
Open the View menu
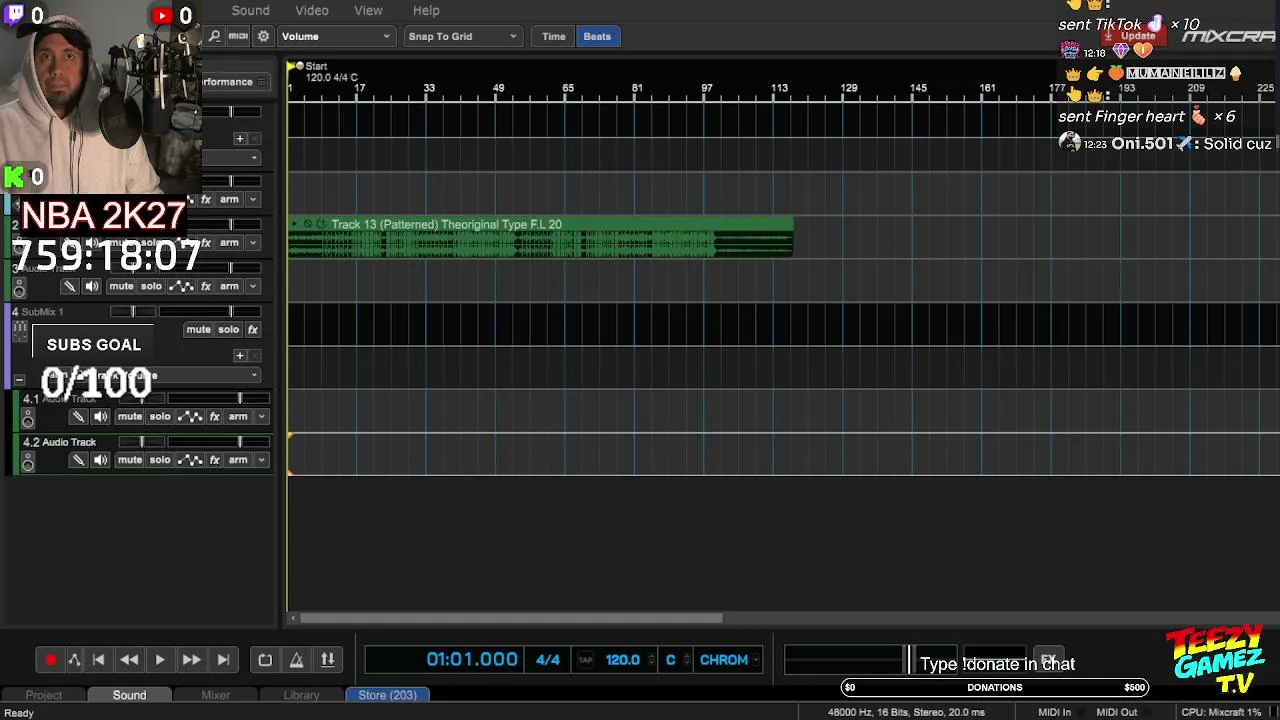point(368,10)
